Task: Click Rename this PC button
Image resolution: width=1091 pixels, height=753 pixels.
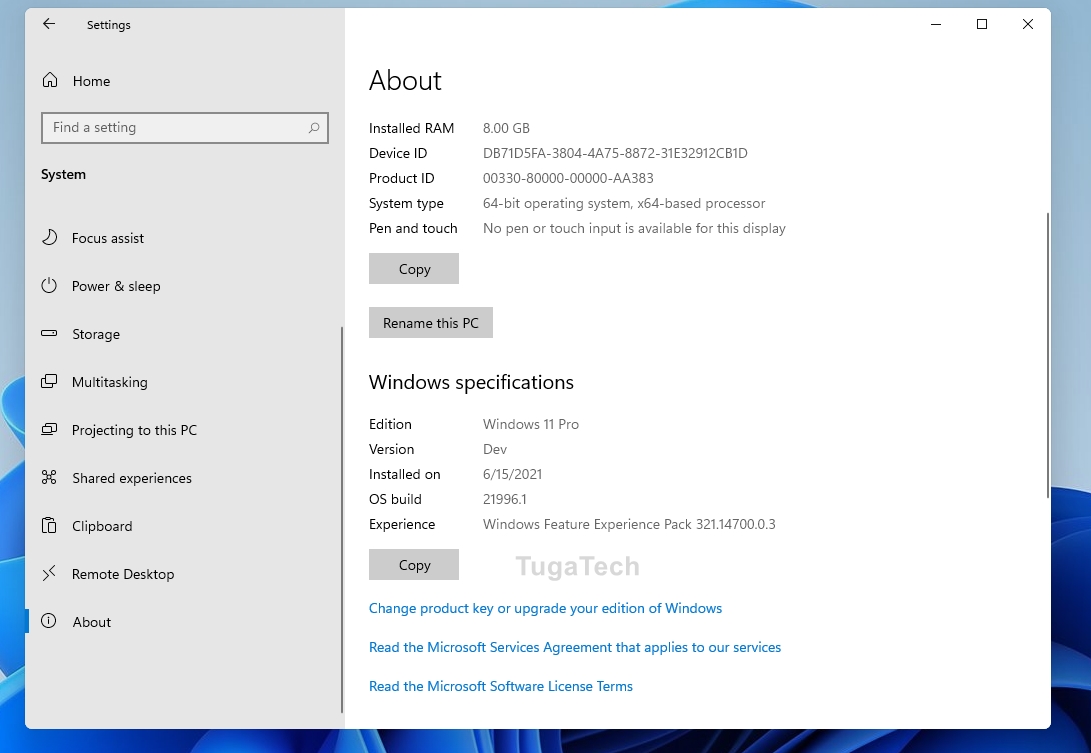Action: (431, 323)
